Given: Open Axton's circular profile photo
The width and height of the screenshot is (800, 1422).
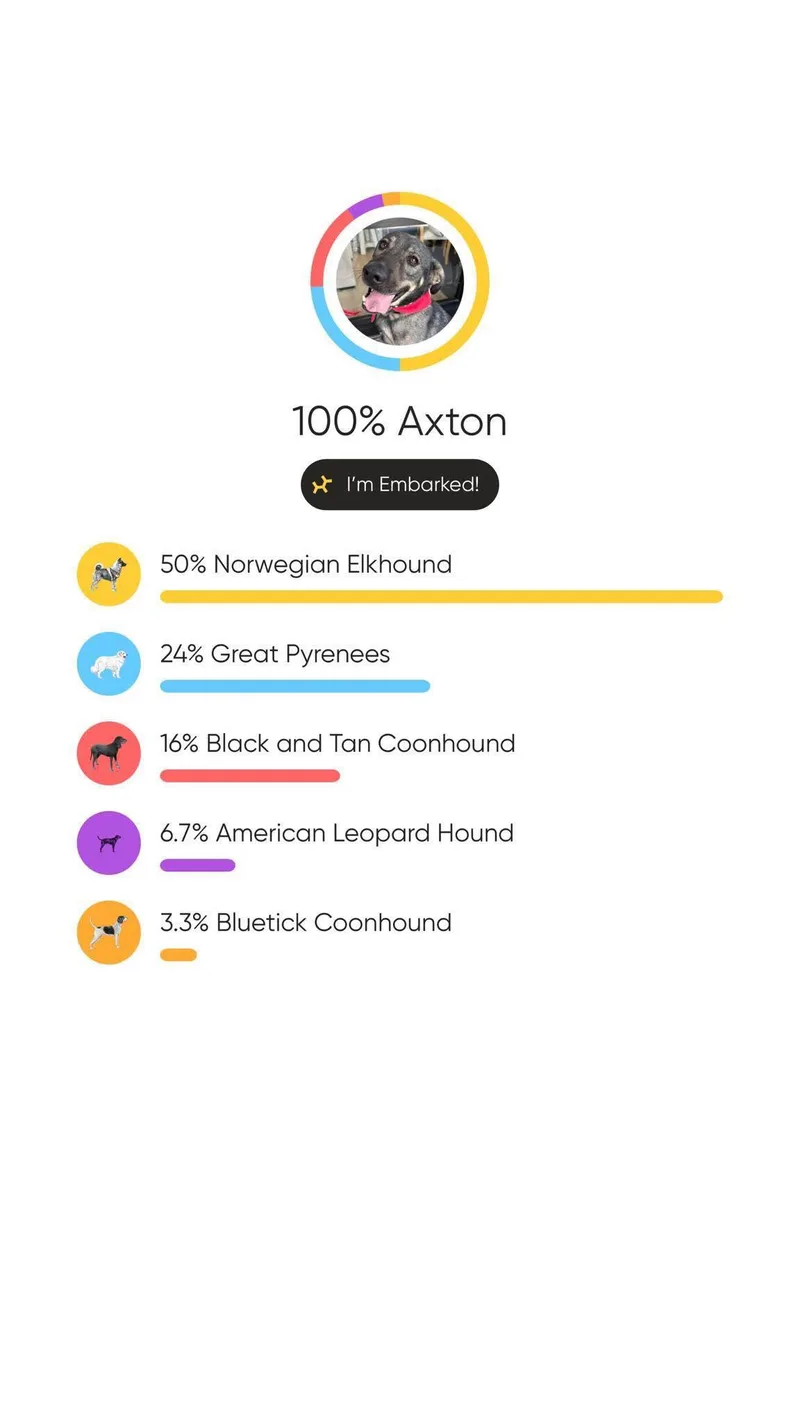Looking at the screenshot, I should pos(400,281).
